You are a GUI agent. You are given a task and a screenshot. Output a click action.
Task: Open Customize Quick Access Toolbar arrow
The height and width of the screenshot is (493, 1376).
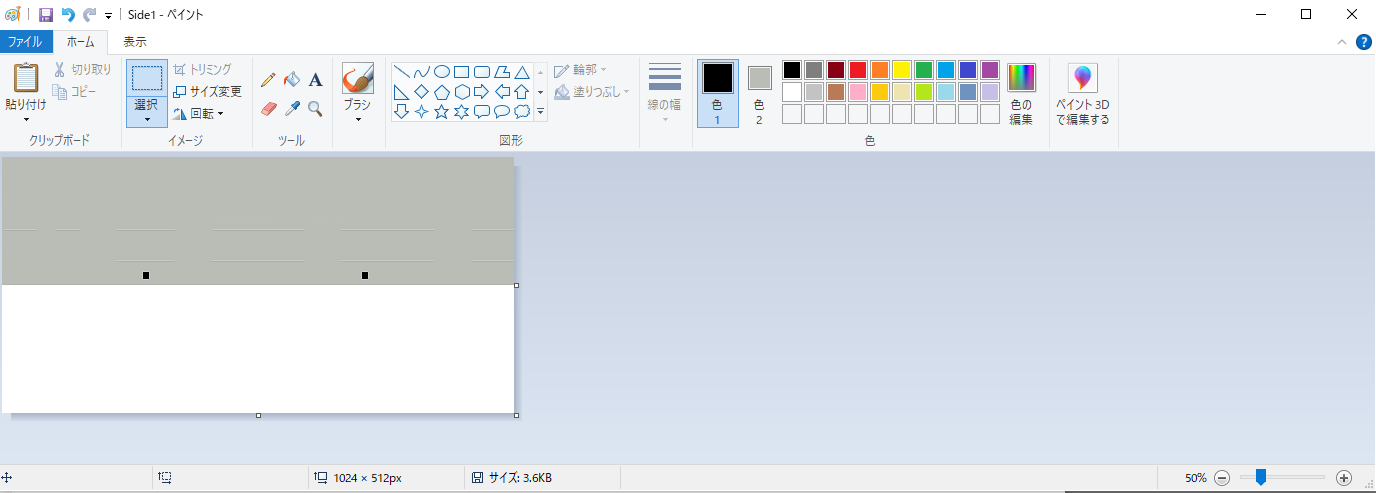[108, 15]
